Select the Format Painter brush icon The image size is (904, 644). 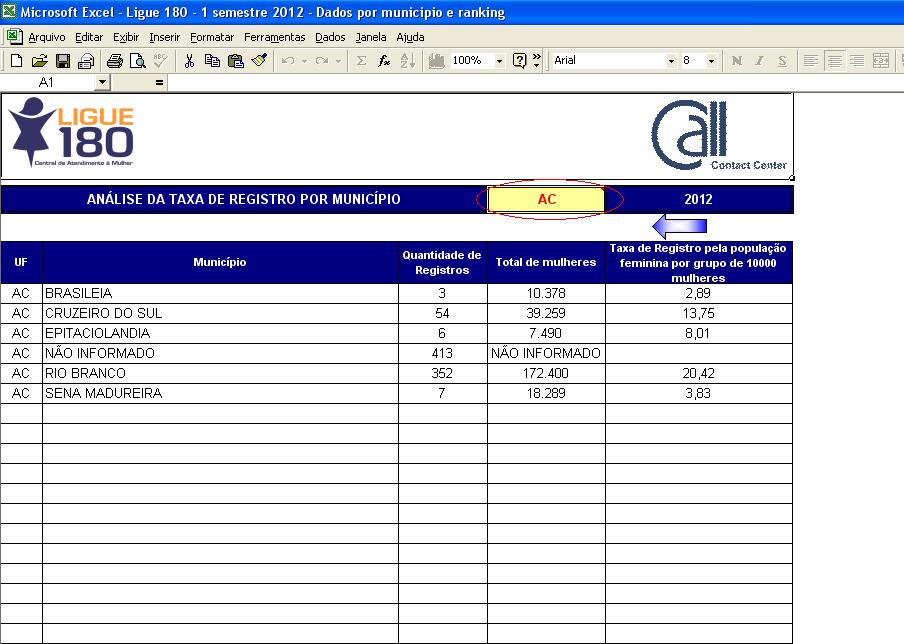(x=259, y=61)
